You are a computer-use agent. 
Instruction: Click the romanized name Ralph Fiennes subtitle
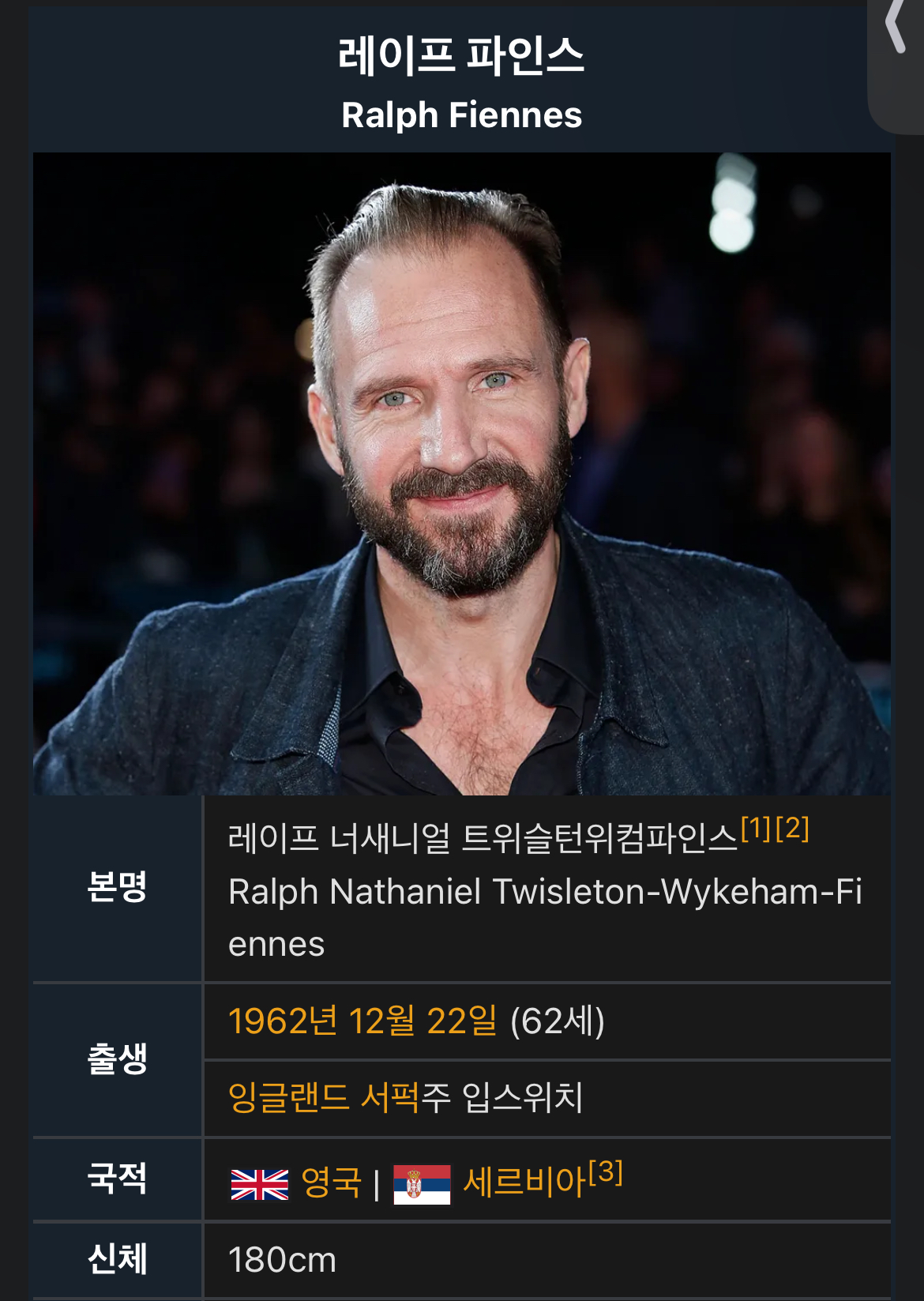pyautogui.click(x=462, y=115)
